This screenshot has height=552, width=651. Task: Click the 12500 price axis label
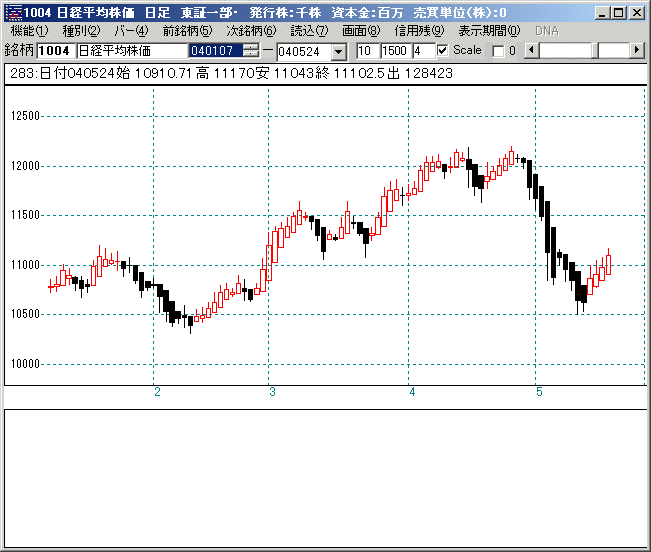[x=25, y=116]
